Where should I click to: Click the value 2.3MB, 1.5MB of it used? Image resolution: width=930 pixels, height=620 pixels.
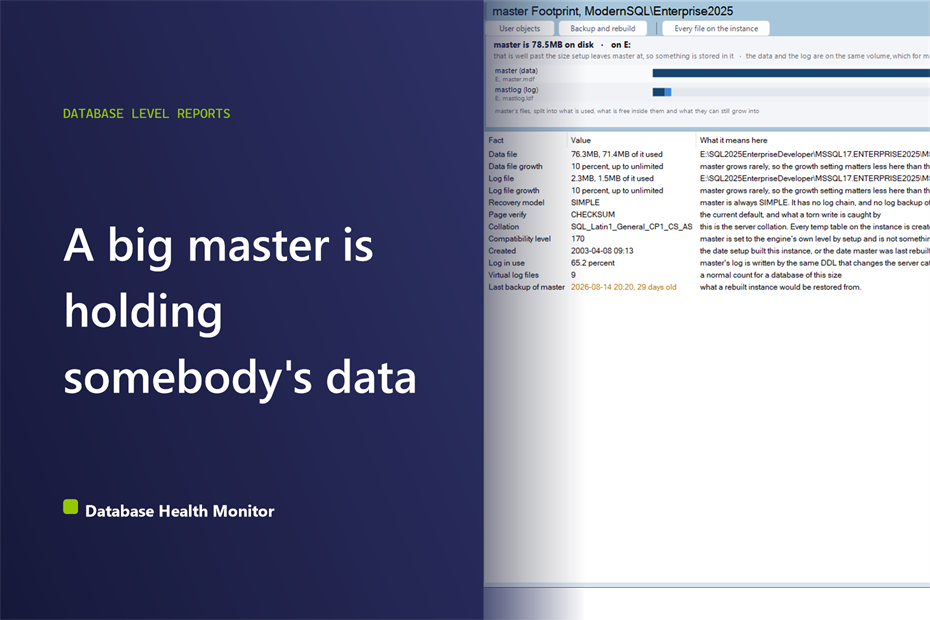(612, 179)
